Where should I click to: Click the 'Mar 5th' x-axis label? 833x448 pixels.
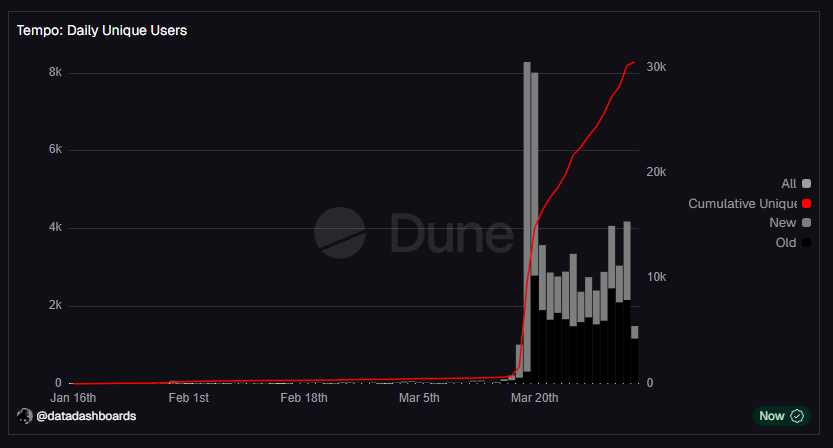[x=419, y=398]
